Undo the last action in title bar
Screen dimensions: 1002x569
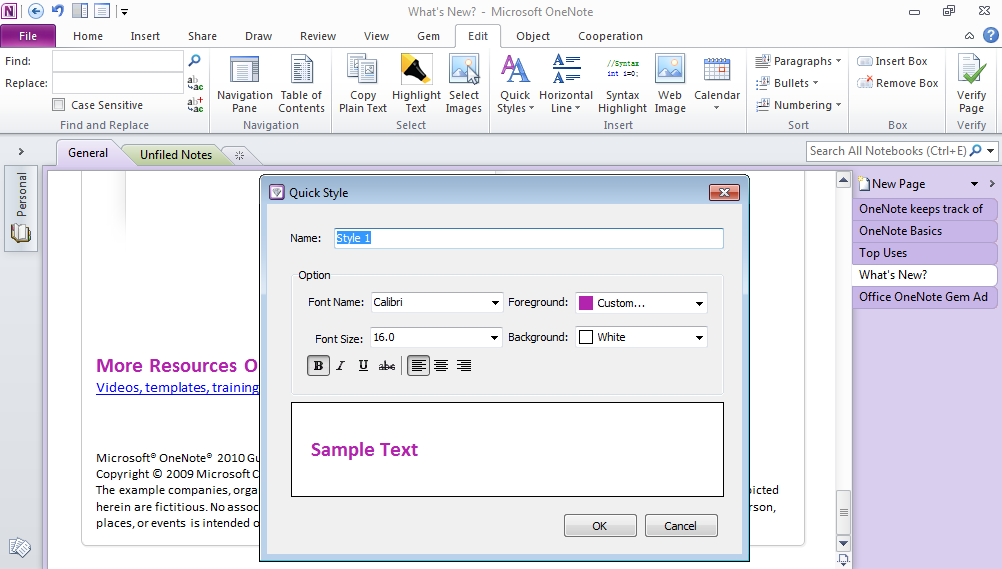(x=58, y=11)
